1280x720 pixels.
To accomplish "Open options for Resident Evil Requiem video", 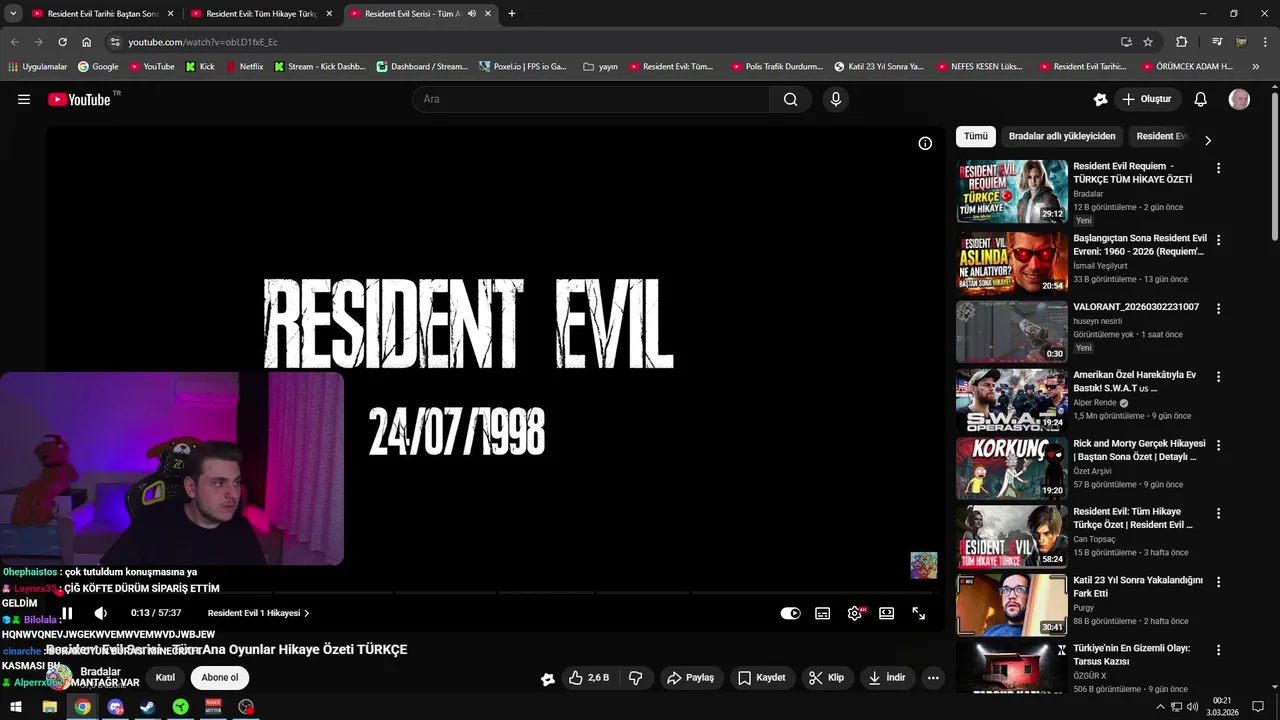I will [1218, 168].
